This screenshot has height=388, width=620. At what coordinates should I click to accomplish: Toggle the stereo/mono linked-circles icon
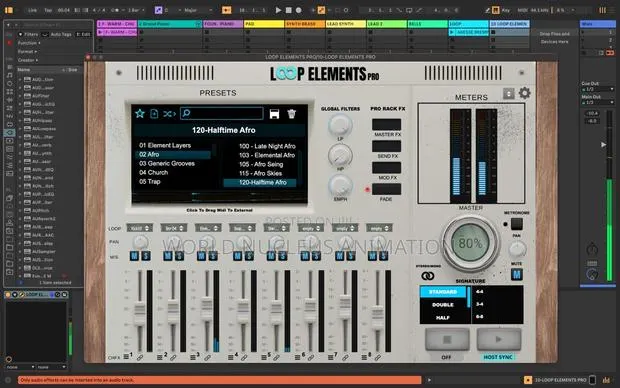pos(427,276)
